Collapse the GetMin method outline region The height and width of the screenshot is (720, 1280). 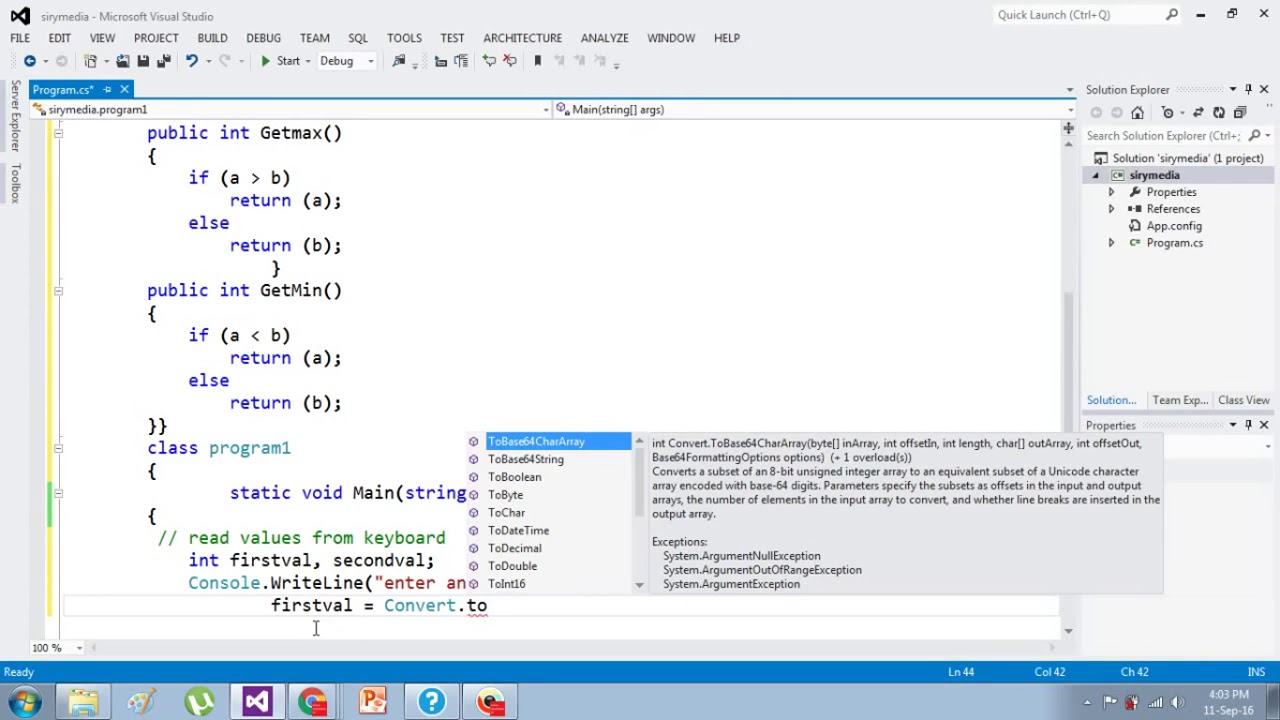point(58,290)
